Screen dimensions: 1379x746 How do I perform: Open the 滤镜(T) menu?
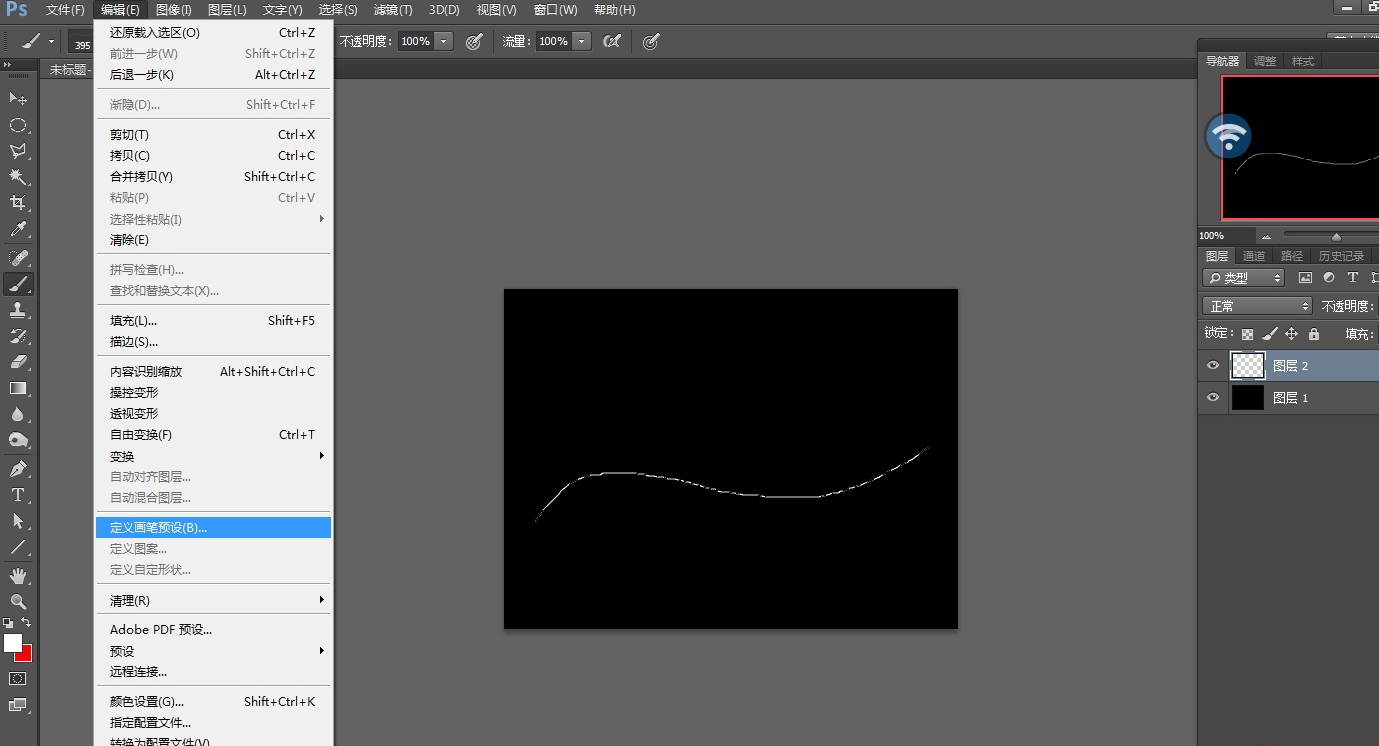point(393,10)
